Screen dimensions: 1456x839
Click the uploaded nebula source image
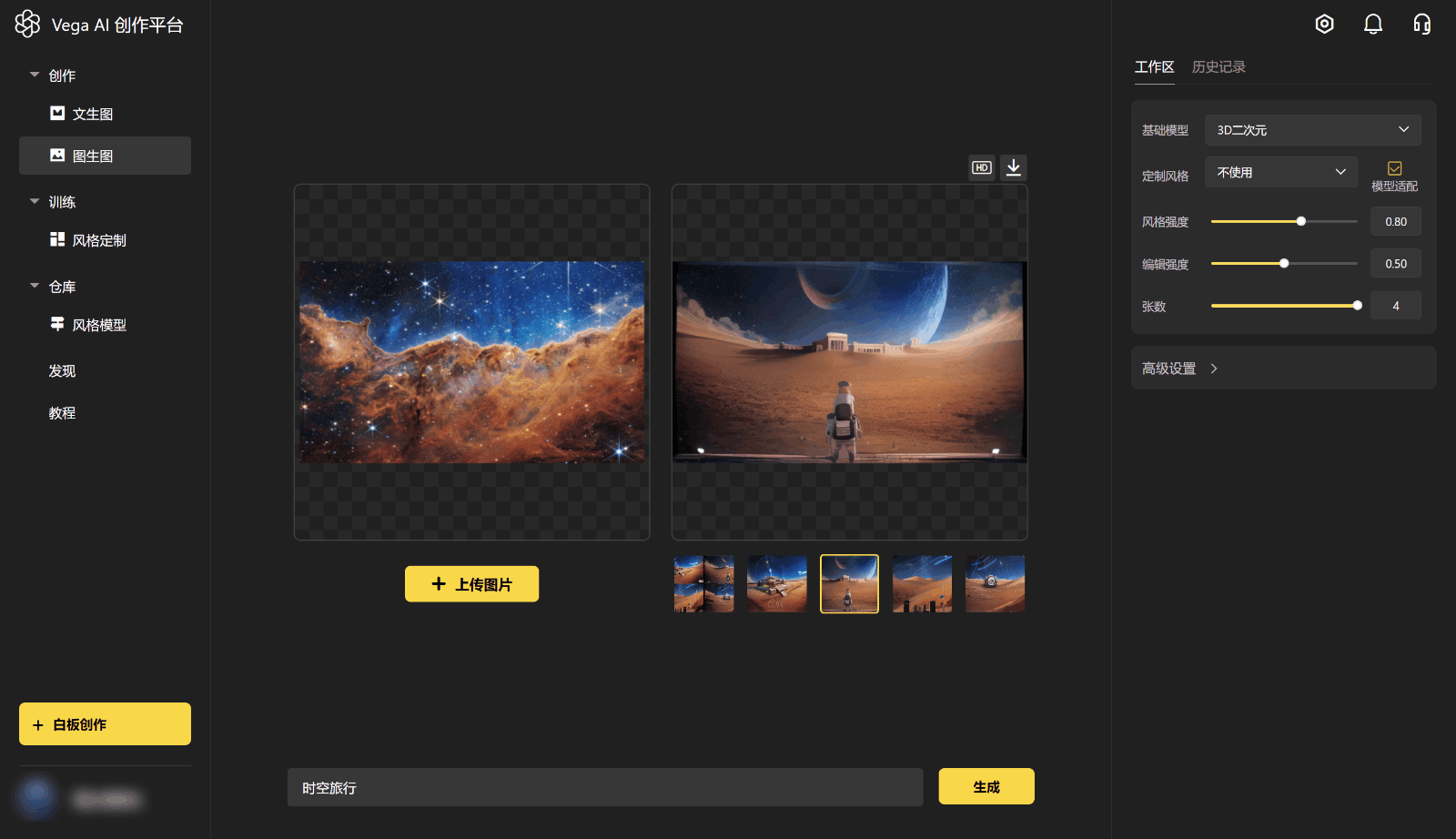pyautogui.click(x=472, y=362)
